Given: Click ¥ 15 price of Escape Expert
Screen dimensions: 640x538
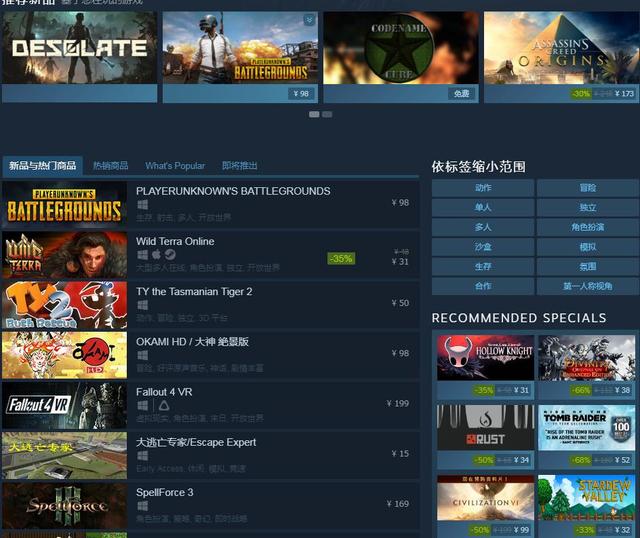Looking at the screenshot, I should (x=400, y=454).
